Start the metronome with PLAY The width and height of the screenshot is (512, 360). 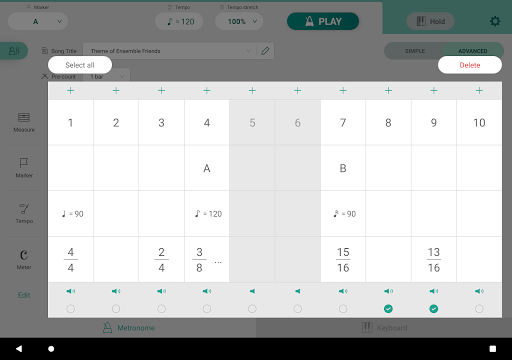point(323,22)
